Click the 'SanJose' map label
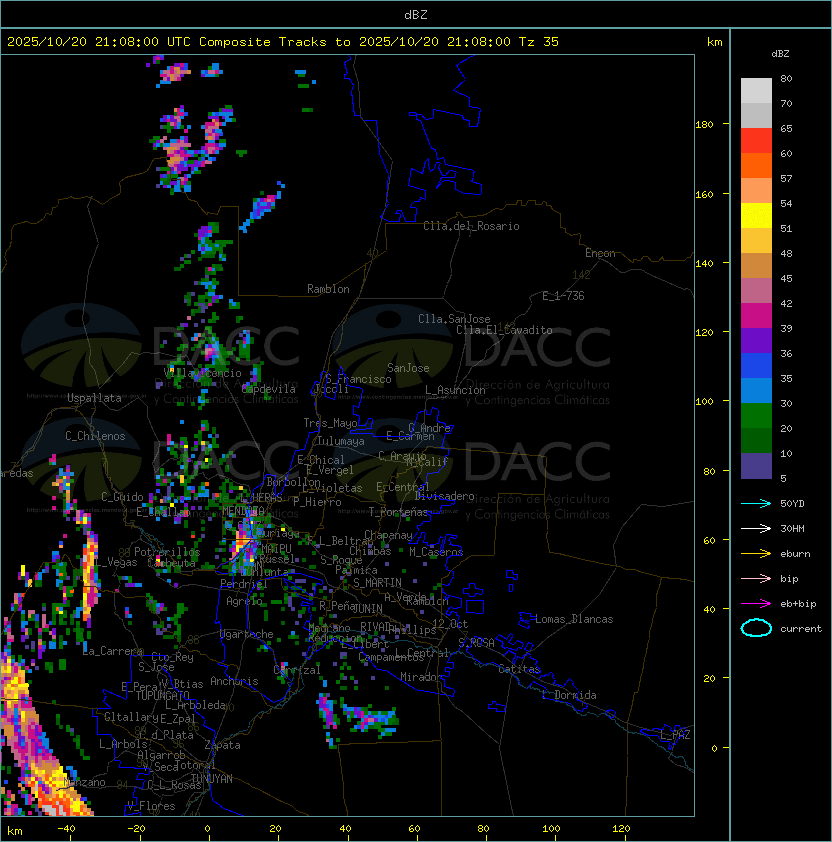 point(408,368)
